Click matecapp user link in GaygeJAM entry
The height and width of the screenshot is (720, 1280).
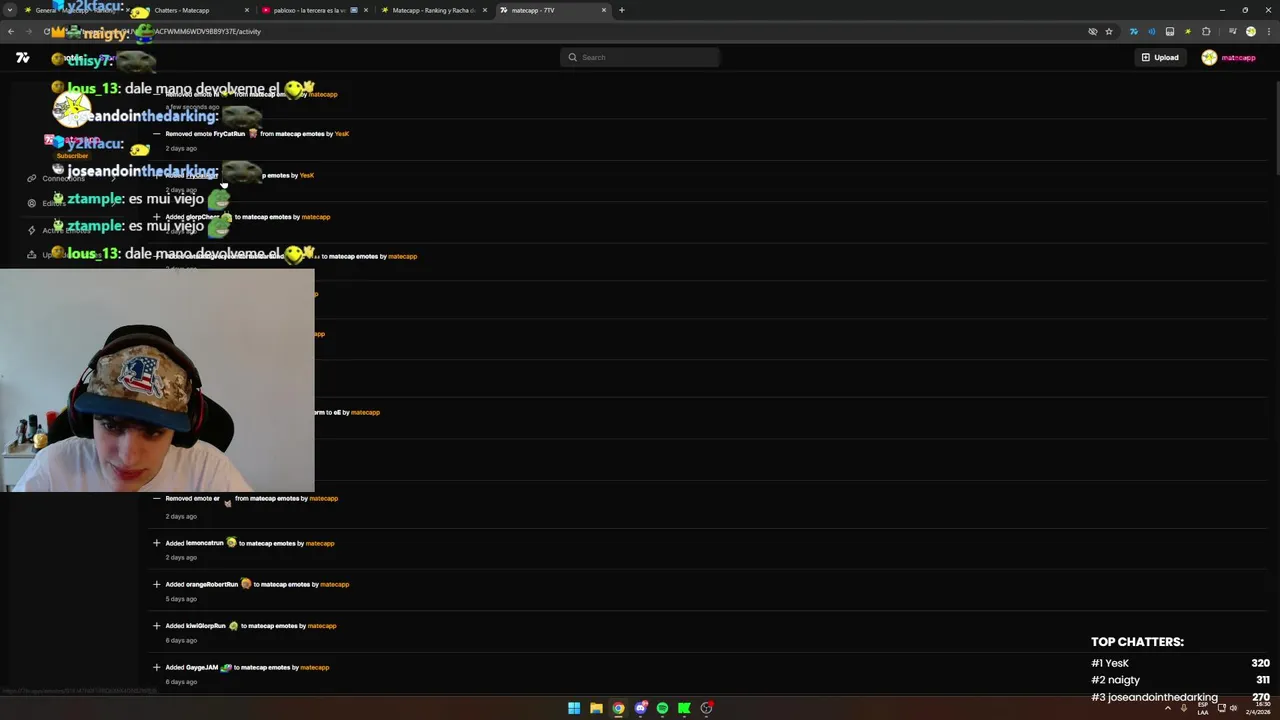(x=315, y=667)
